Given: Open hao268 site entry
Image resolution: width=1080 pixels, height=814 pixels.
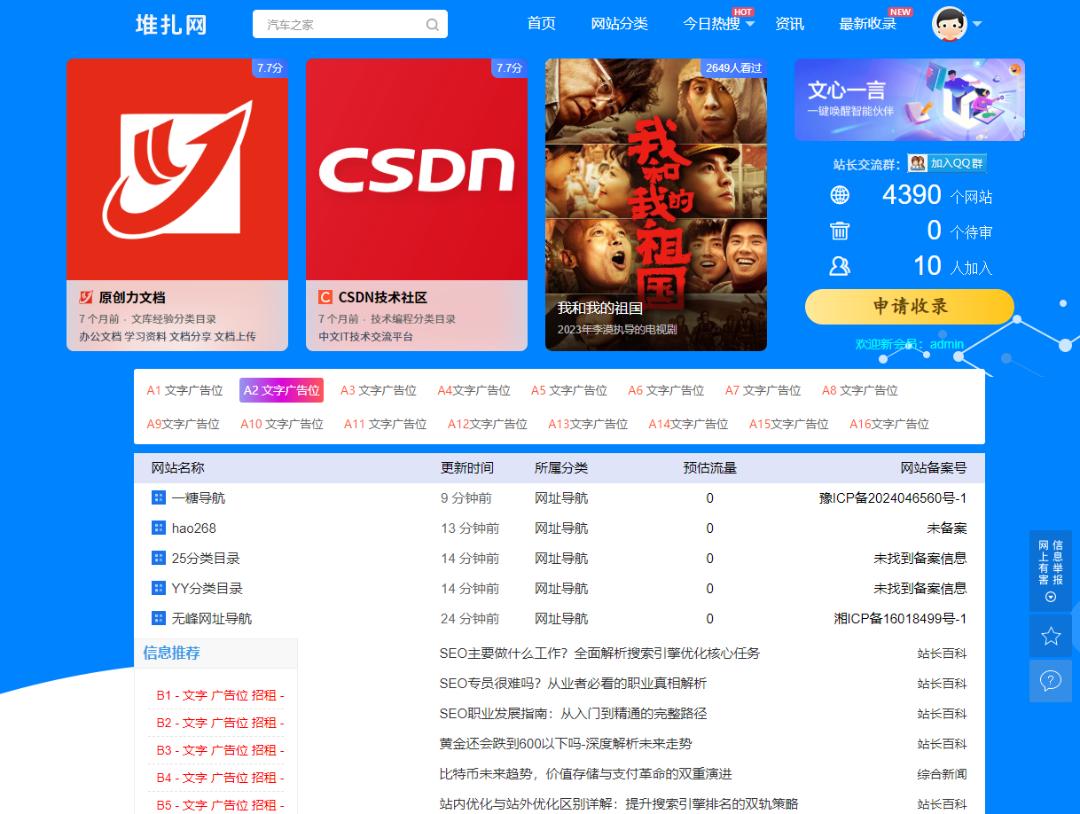Looking at the screenshot, I should [194, 528].
